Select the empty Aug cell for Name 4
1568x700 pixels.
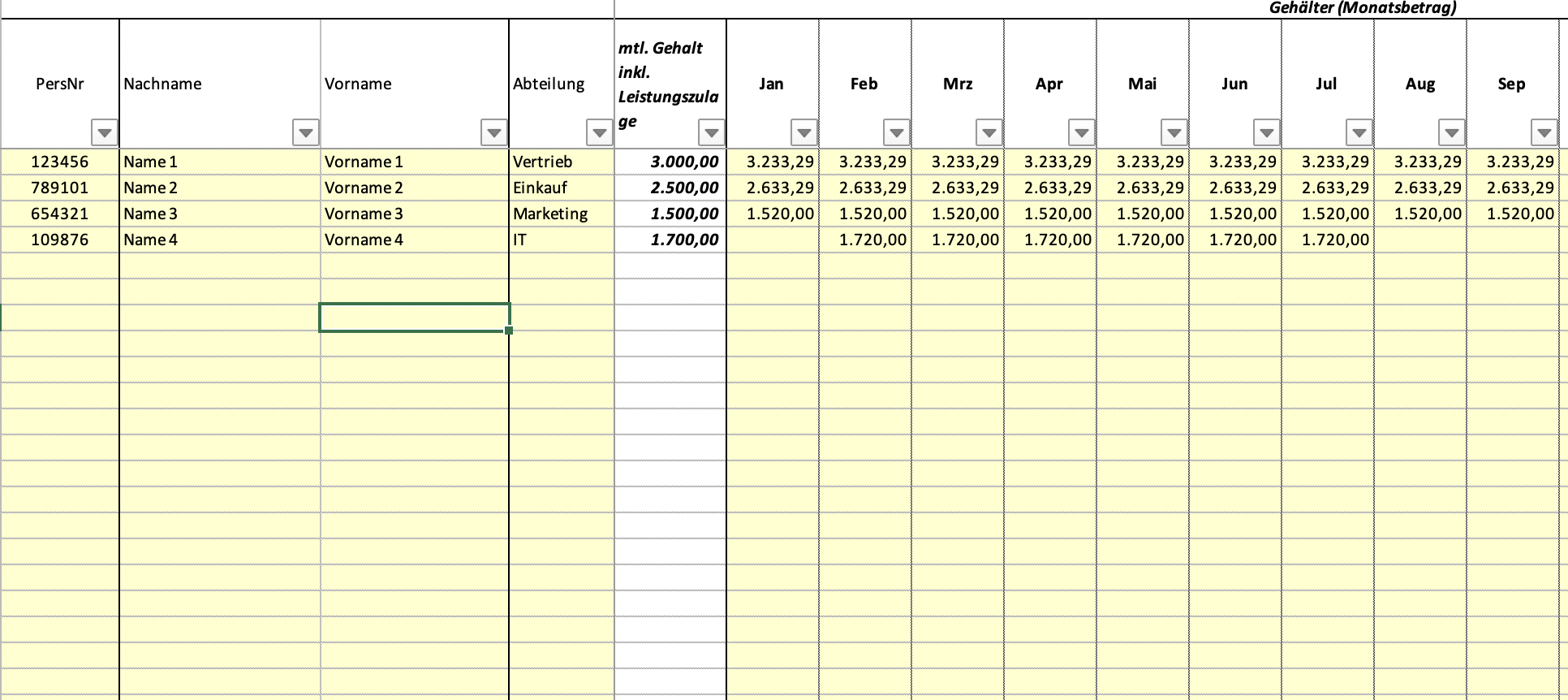[1420, 240]
